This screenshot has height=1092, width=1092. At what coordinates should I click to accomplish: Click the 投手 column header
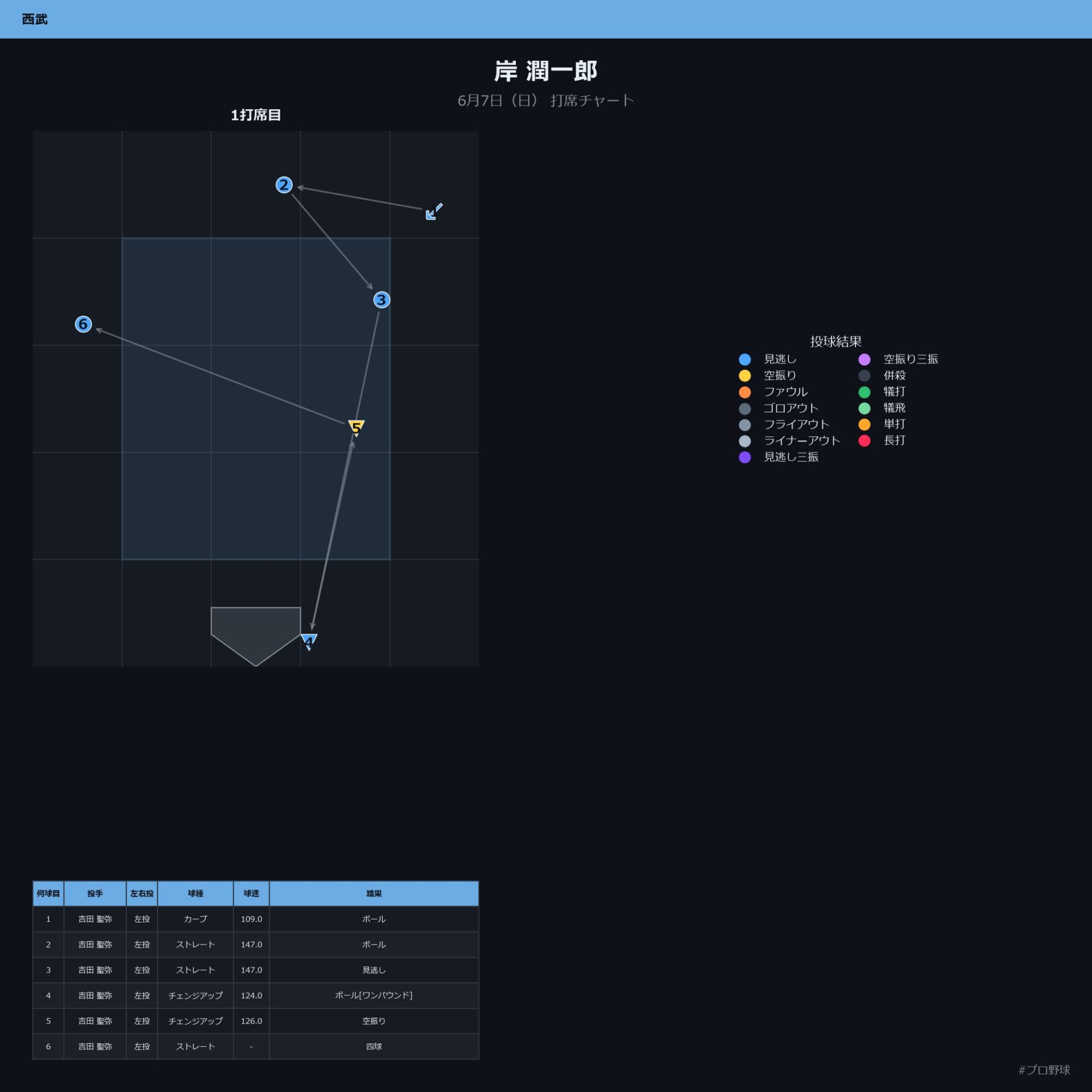click(95, 894)
